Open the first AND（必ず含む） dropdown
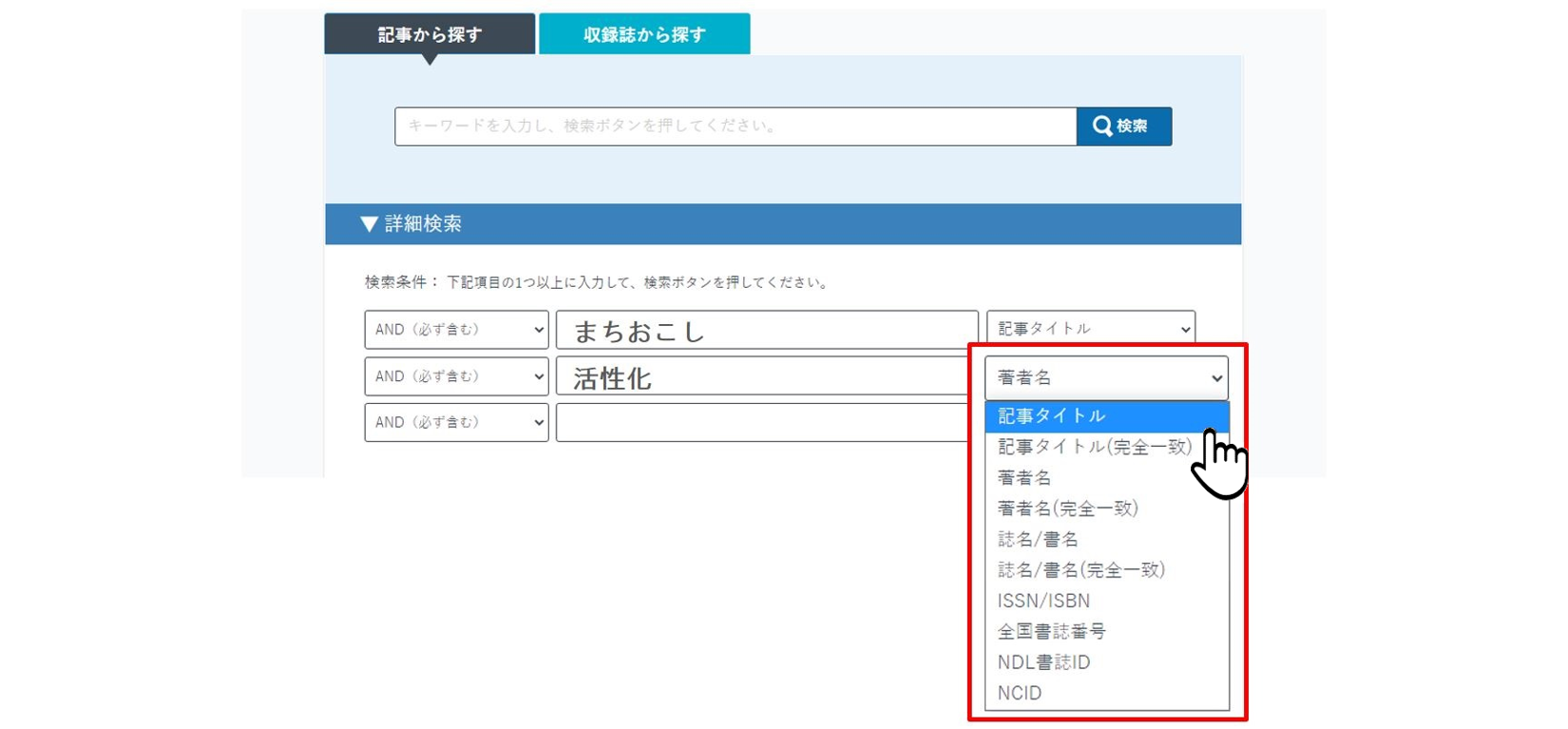The width and height of the screenshot is (1568, 729). tap(456, 330)
